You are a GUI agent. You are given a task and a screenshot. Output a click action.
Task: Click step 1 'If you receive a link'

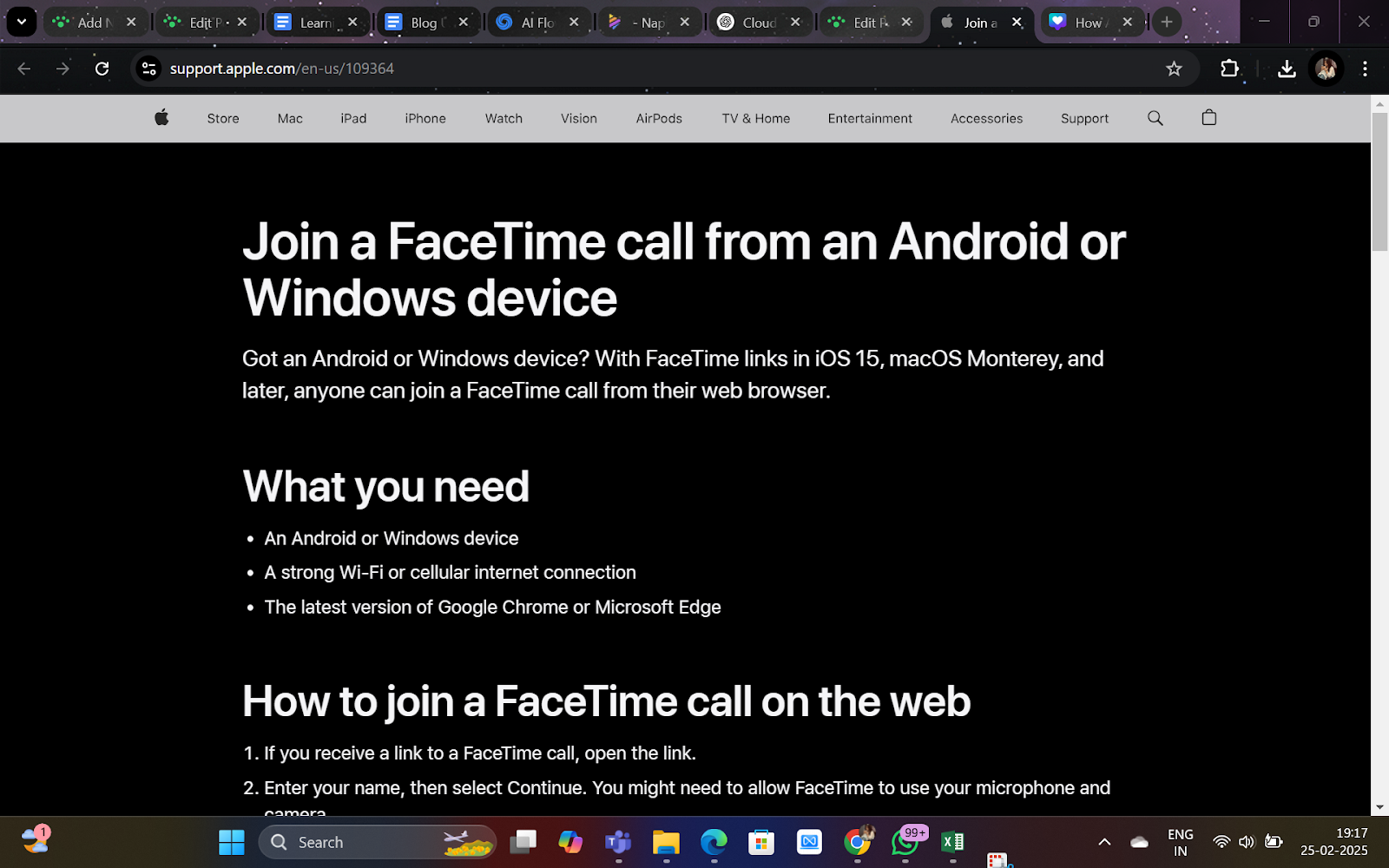coord(480,753)
